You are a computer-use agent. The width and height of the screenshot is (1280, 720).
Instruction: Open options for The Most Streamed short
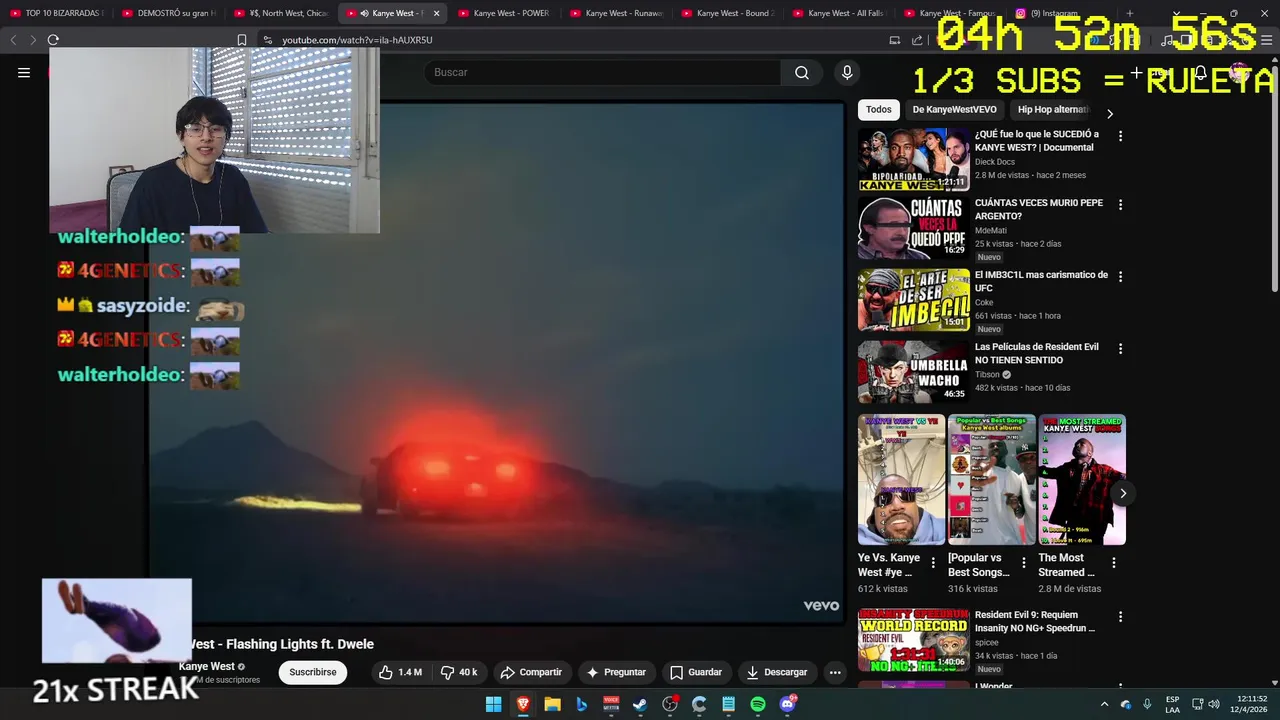tap(1113, 564)
